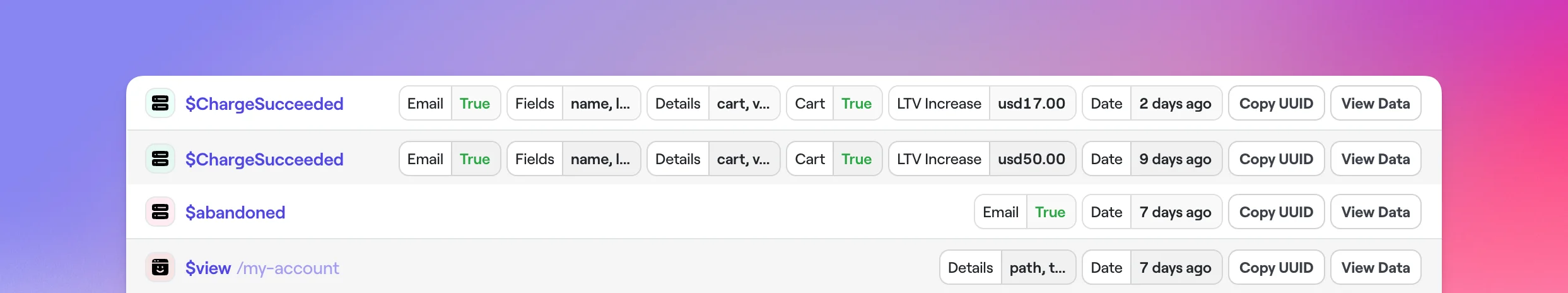Click the LTV Increase usd50.00 tag
This screenshot has height=293, width=1568.
(x=981, y=159)
